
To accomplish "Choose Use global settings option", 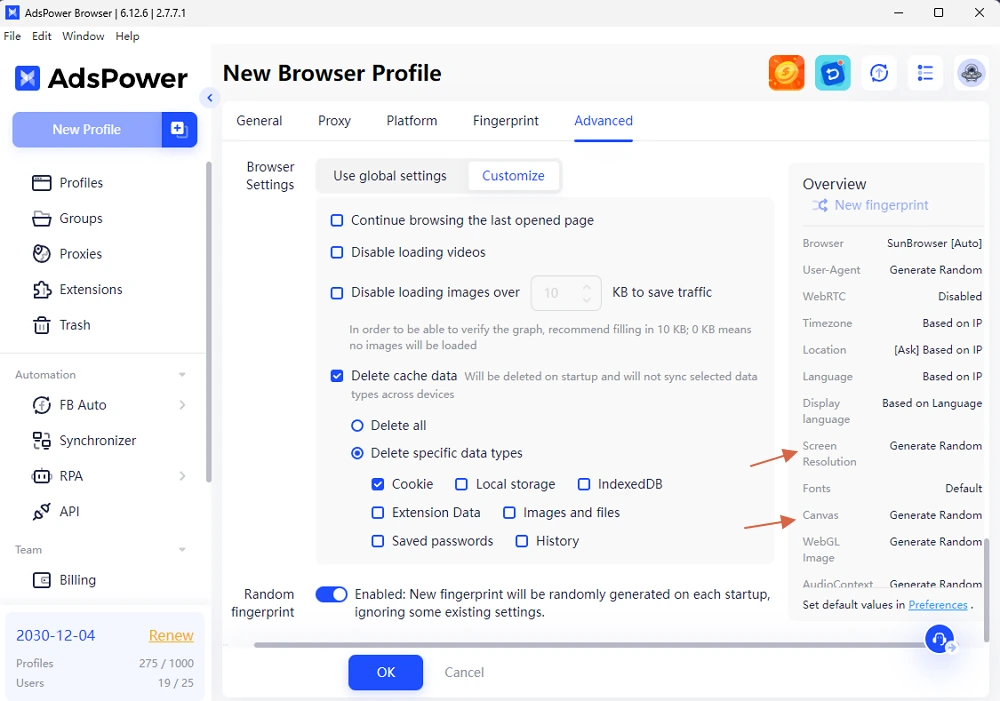I will [390, 176].
